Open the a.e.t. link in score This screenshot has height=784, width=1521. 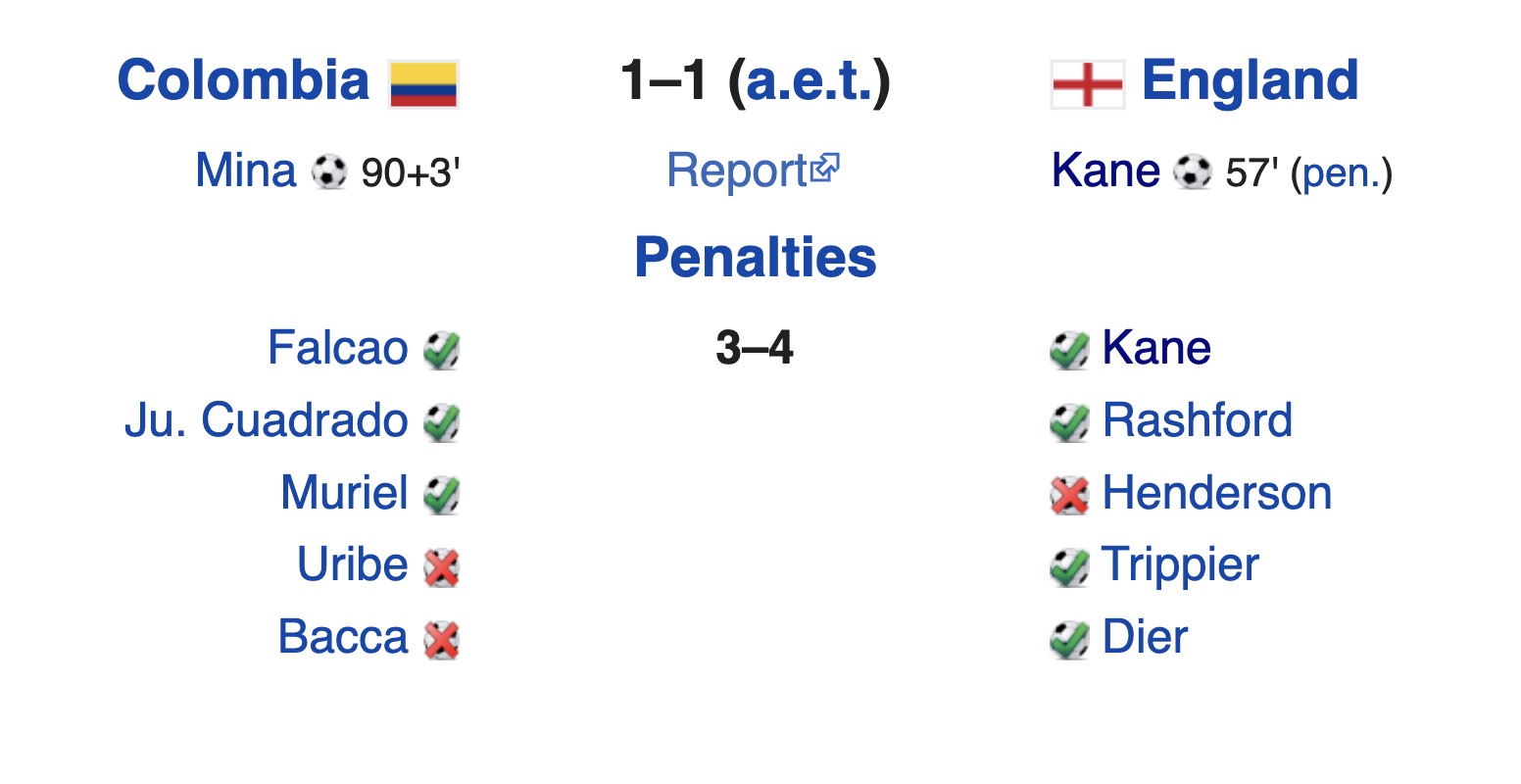(x=810, y=80)
